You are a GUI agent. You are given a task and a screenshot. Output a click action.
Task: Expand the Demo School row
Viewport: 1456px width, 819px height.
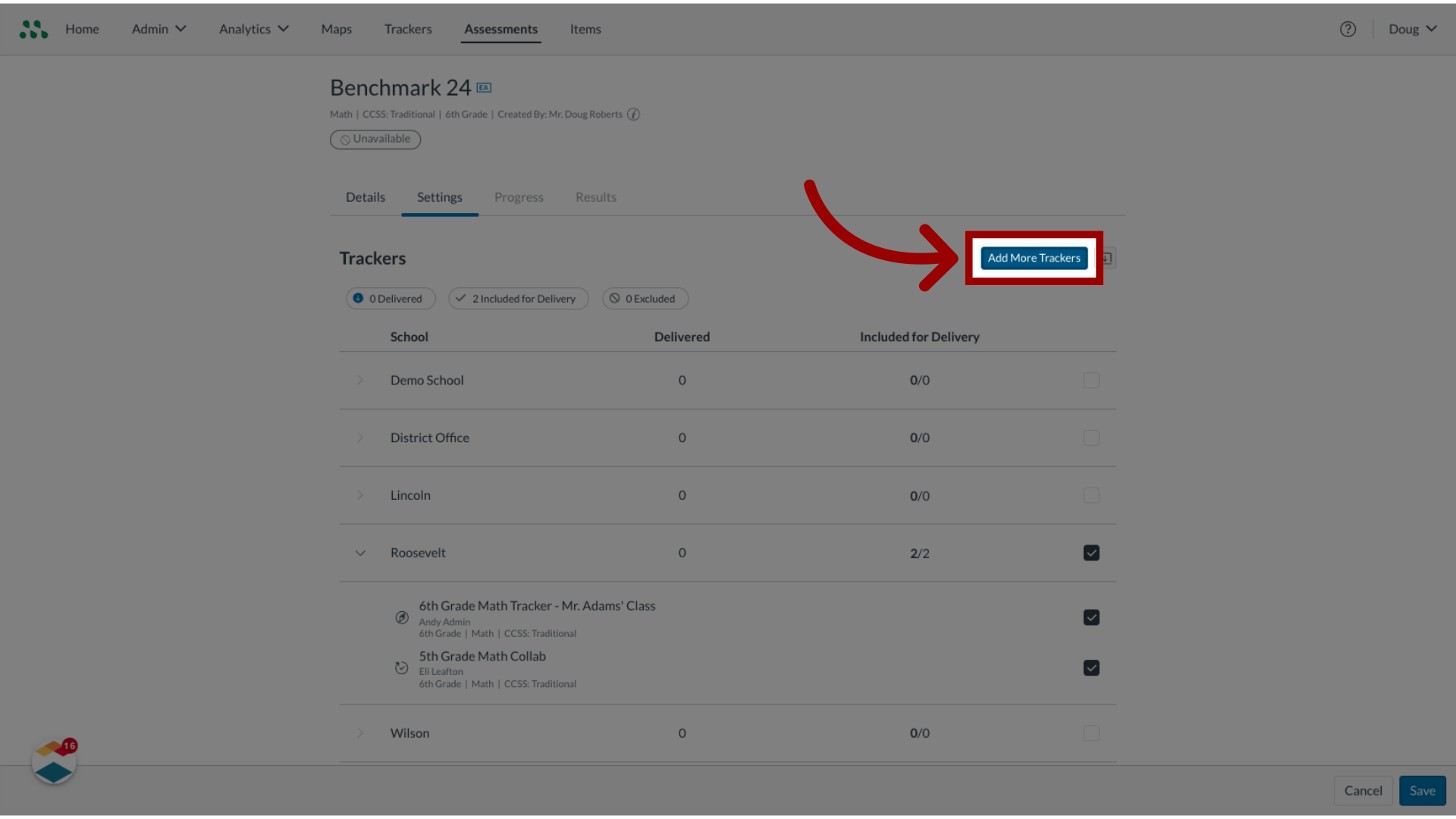tap(360, 380)
